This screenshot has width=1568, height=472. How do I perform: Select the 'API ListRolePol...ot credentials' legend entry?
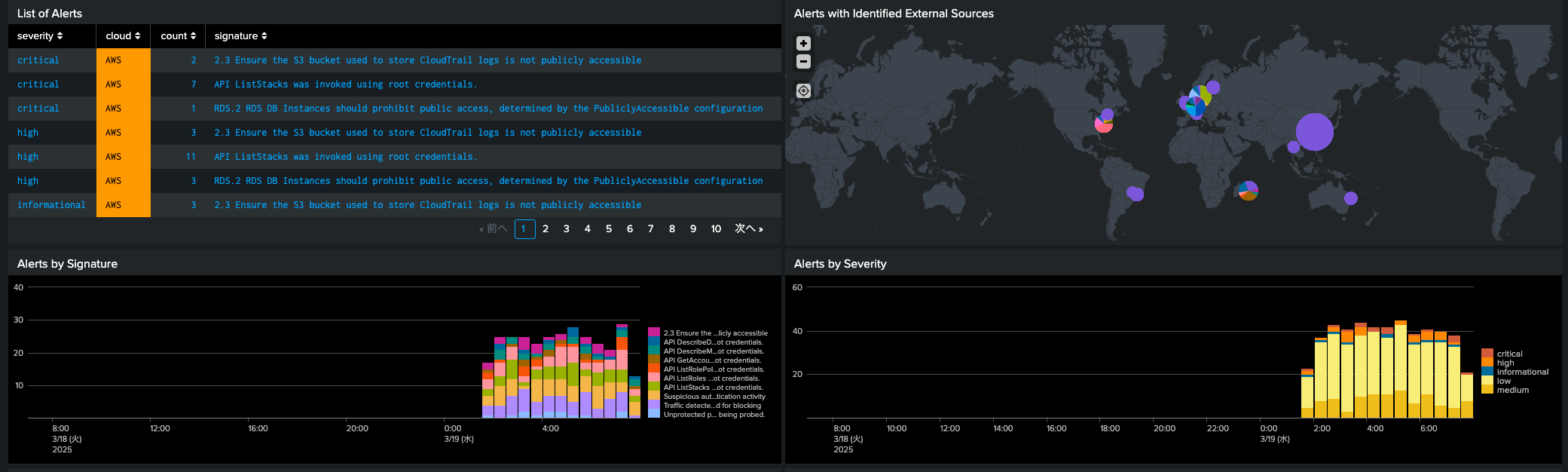pos(713,369)
